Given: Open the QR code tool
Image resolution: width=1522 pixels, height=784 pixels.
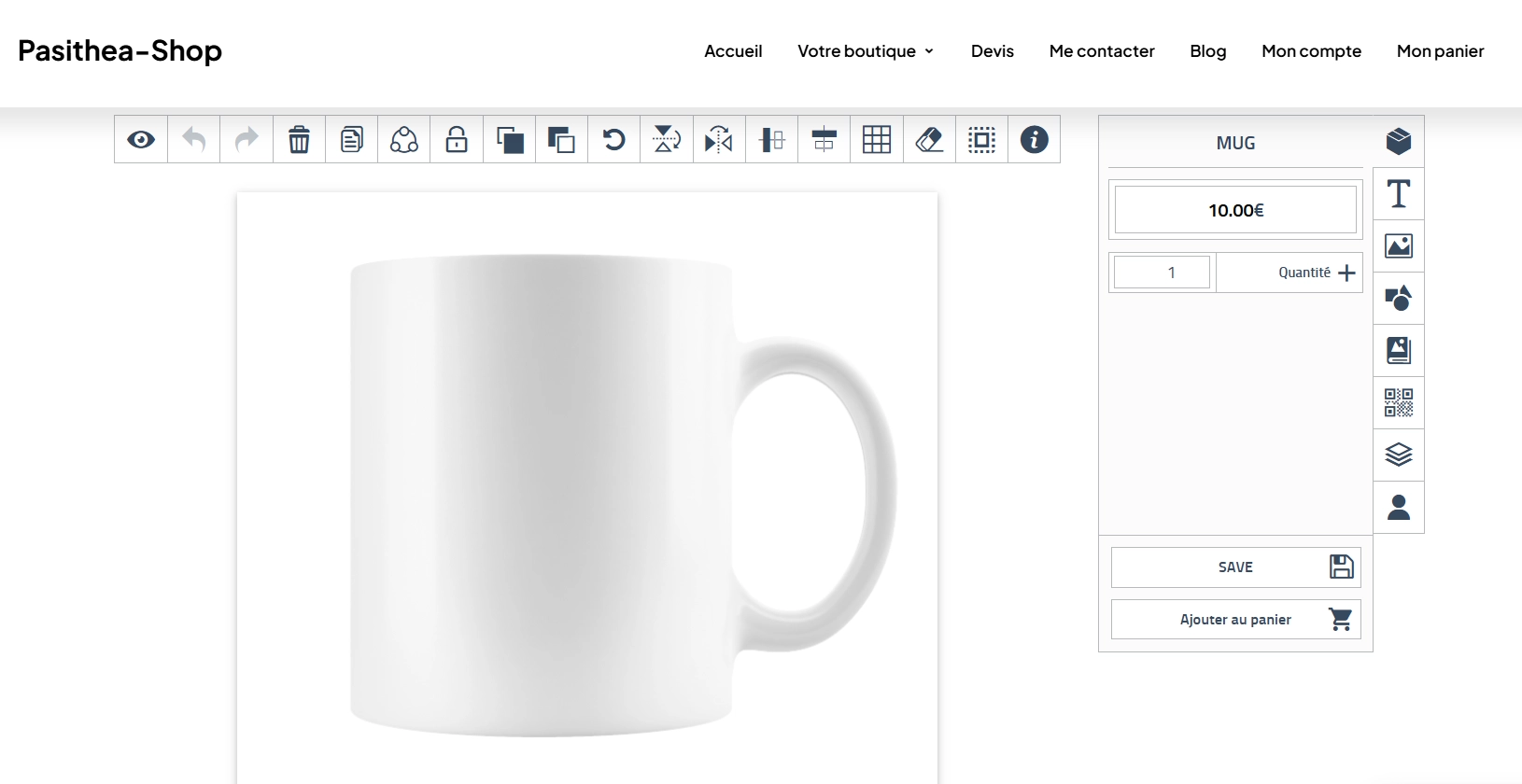Looking at the screenshot, I should 1398,403.
